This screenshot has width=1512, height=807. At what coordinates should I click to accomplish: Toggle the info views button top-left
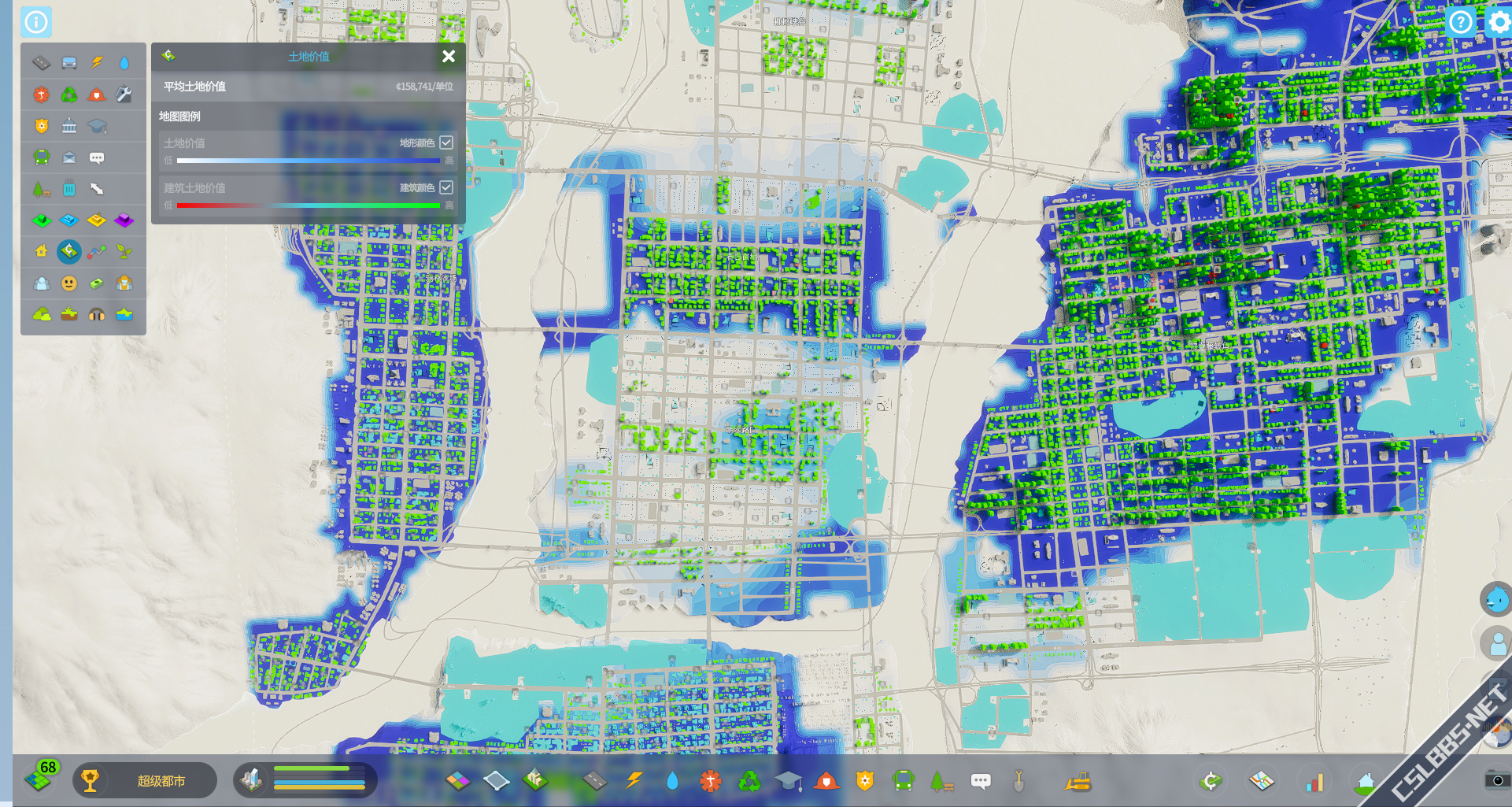point(36,22)
